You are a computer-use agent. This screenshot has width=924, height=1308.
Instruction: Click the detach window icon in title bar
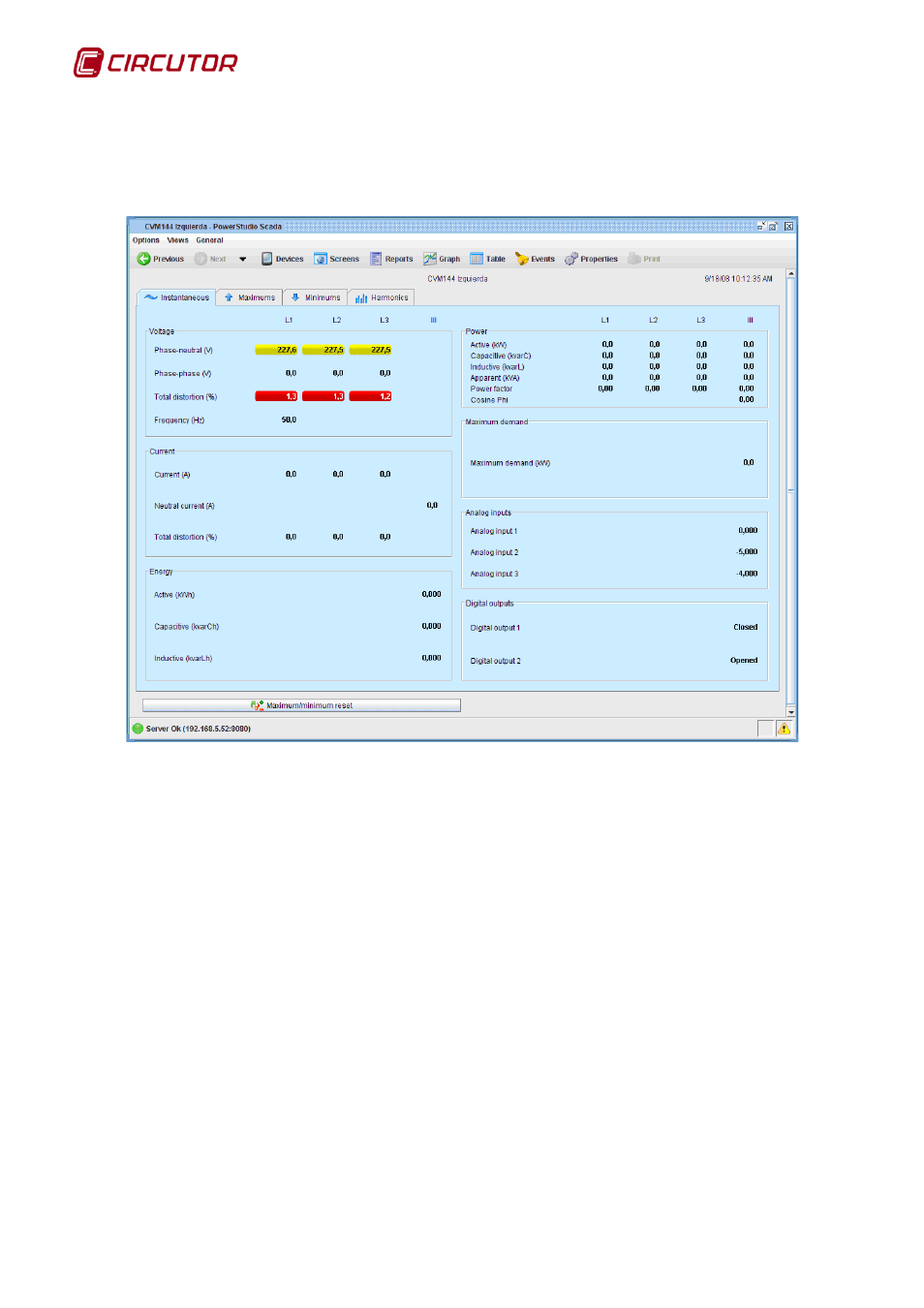click(761, 226)
